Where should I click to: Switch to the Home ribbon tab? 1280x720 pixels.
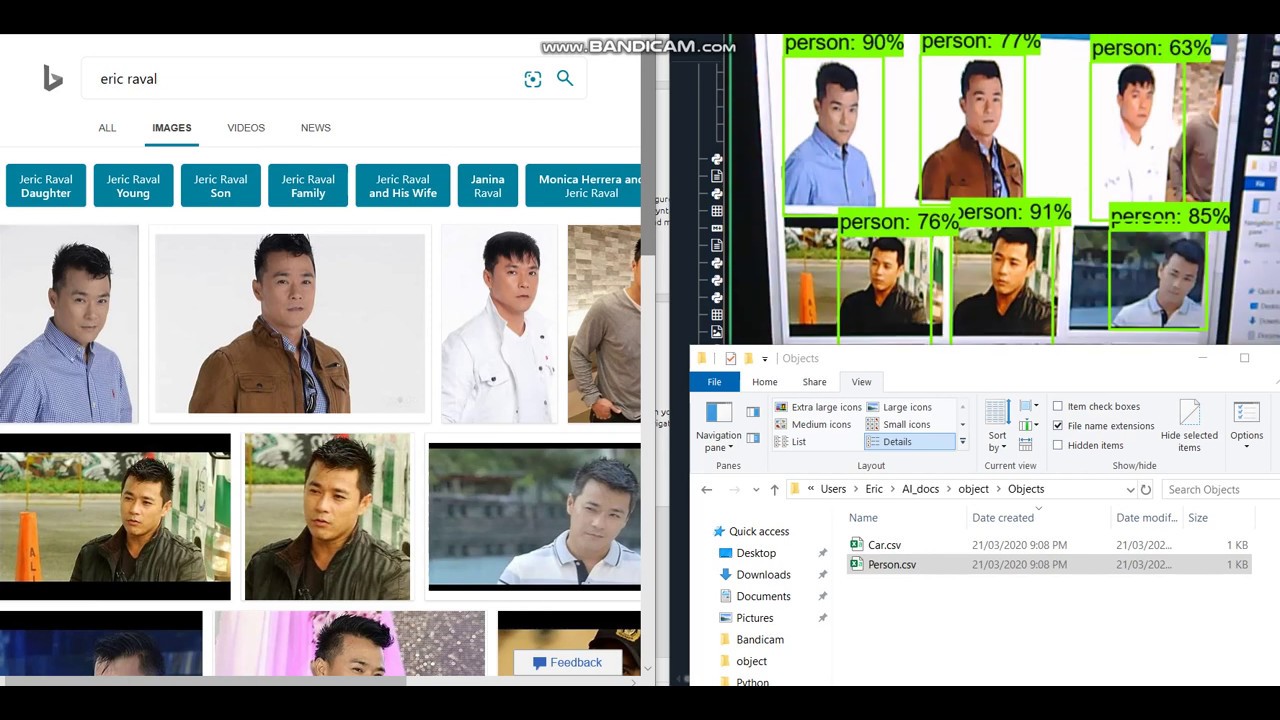click(x=765, y=382)
